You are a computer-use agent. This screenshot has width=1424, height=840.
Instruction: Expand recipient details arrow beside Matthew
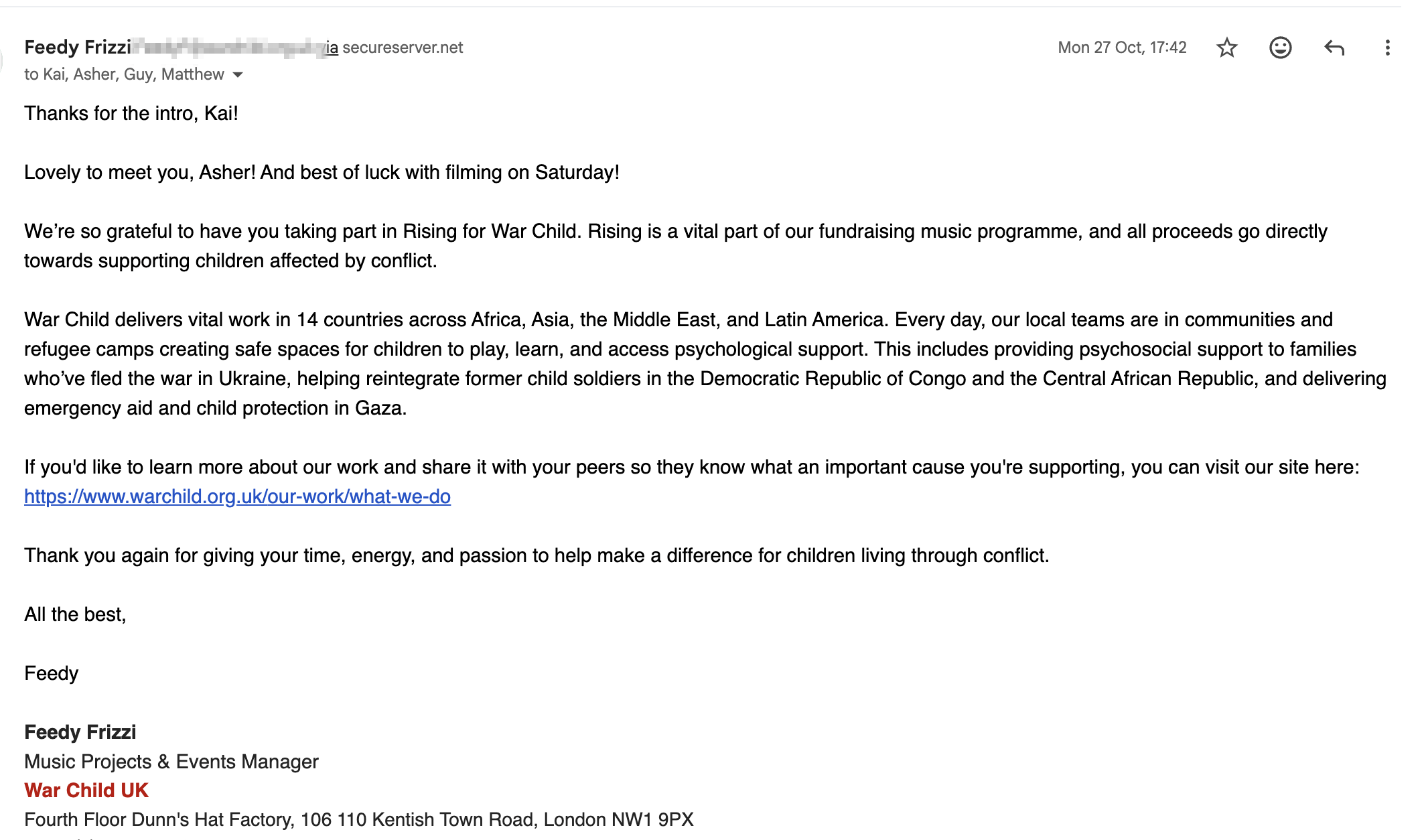(238, 74)
